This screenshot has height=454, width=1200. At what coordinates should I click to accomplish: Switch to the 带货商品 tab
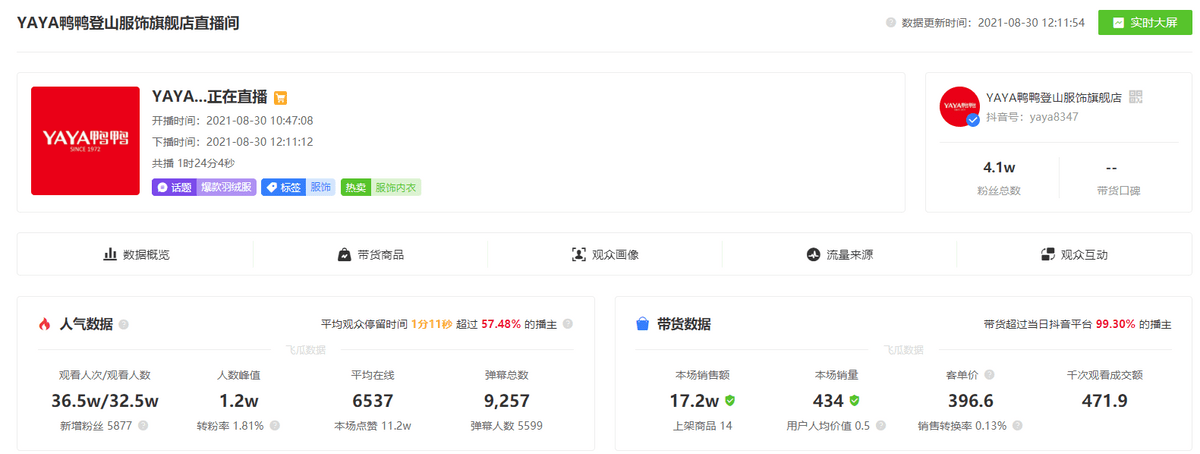point(371,254)
